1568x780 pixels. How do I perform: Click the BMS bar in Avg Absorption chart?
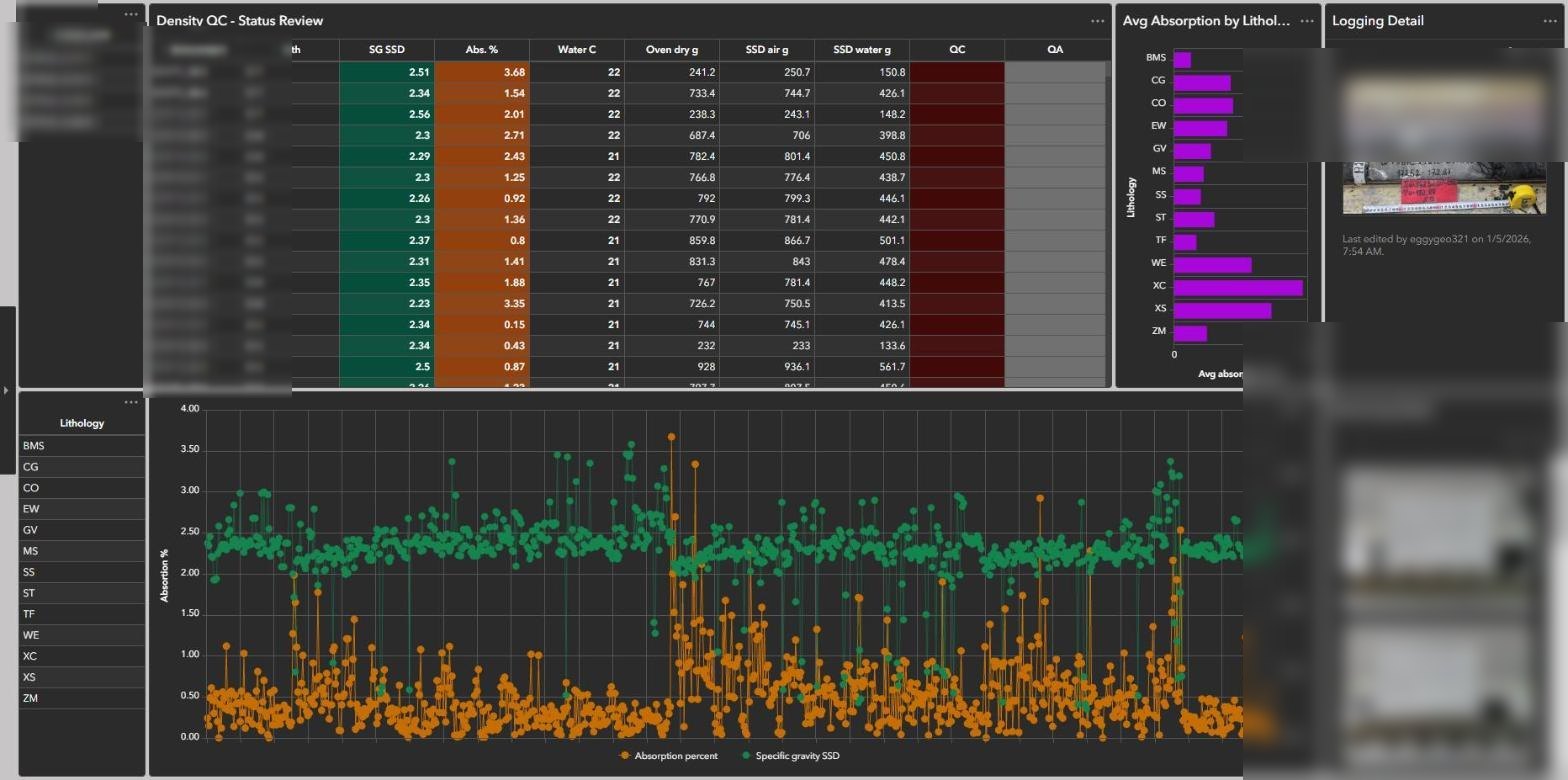[1182, 60]
